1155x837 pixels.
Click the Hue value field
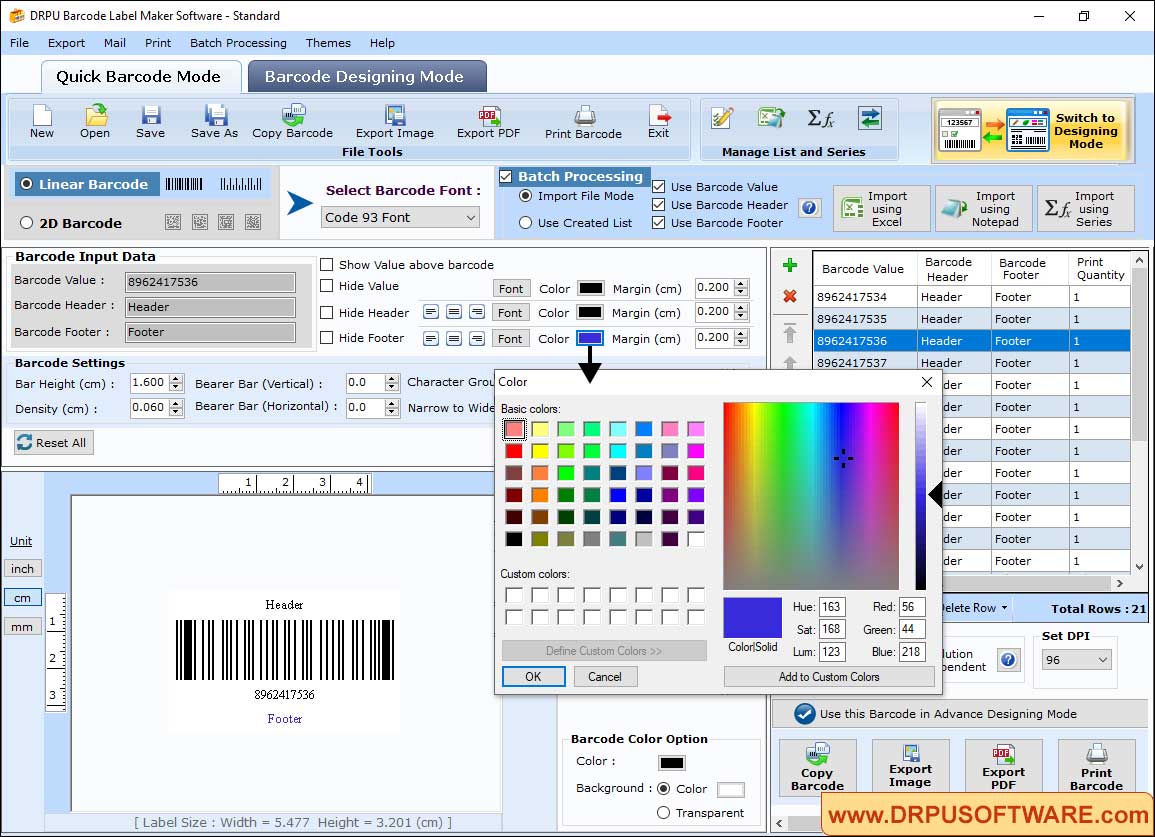tap(832, 607)
